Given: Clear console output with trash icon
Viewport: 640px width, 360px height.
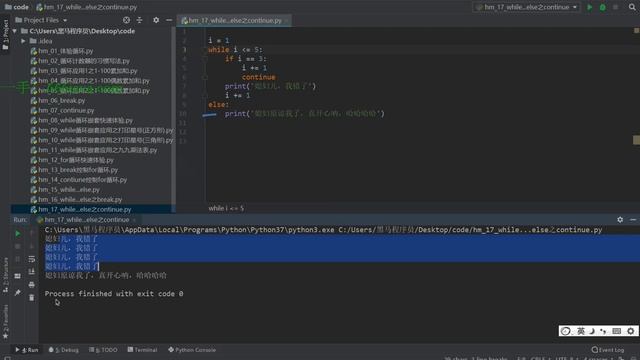Looking at the screenshot, I should [31, 298].
